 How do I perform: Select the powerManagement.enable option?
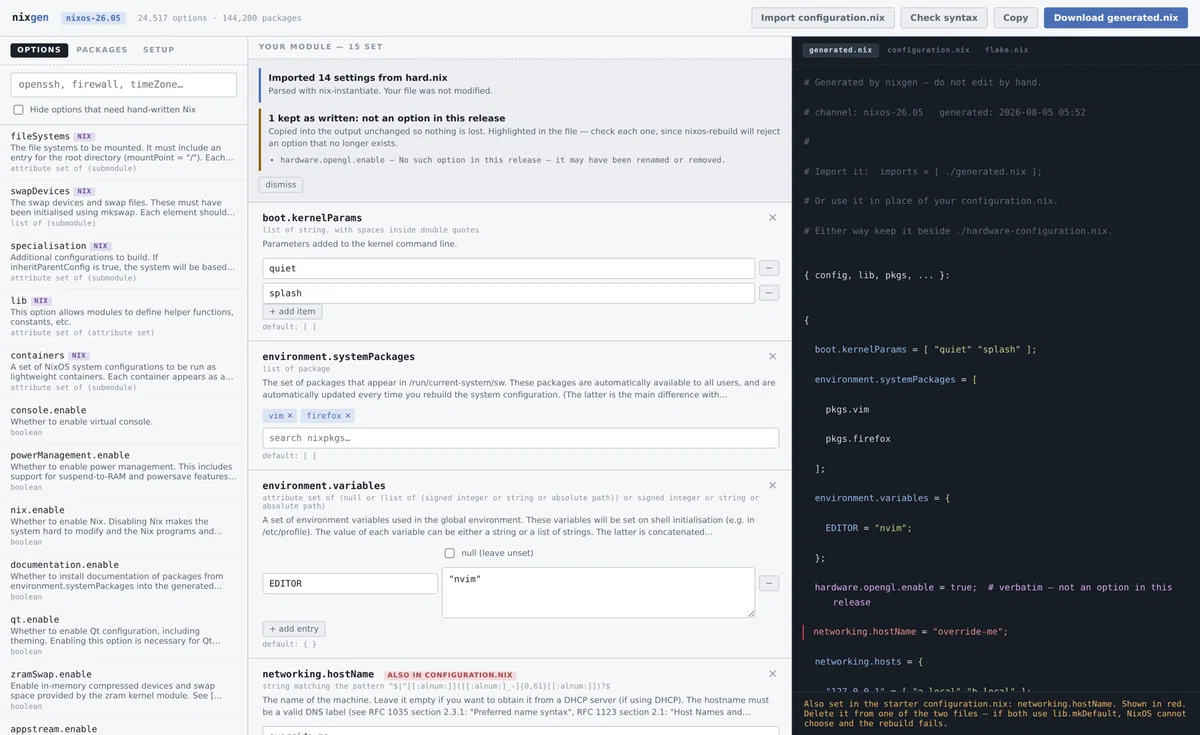point(124,471)
